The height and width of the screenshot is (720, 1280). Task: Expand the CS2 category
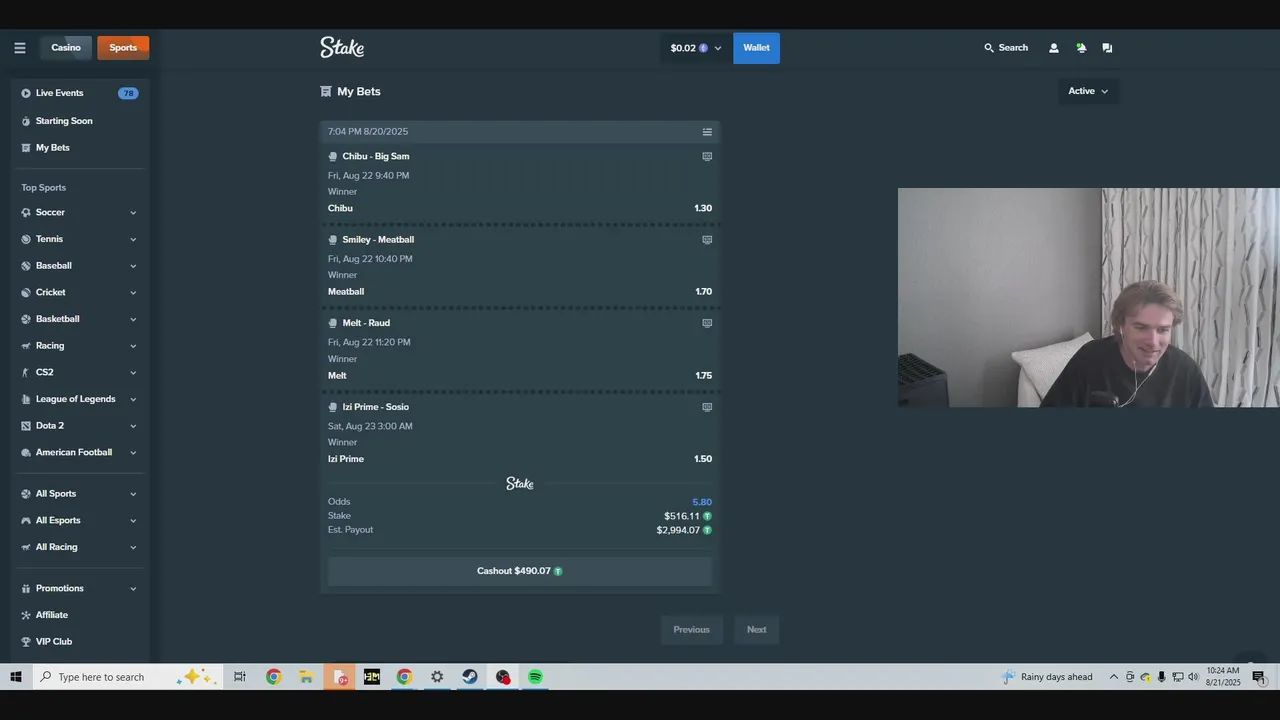(x=133, y=373)
